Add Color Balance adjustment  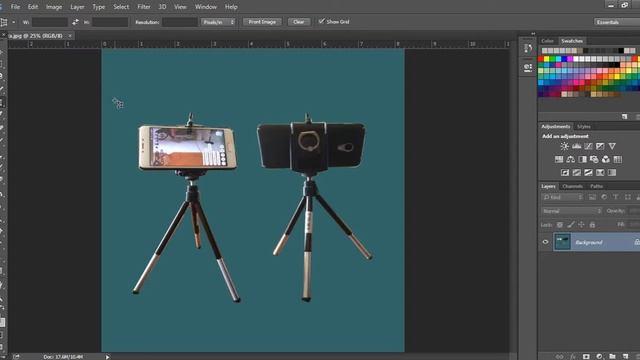tap(571, 159)
